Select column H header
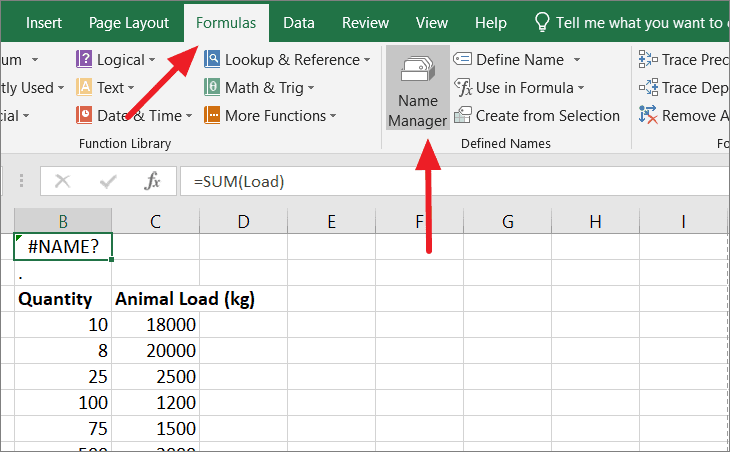 pos(595,221)
